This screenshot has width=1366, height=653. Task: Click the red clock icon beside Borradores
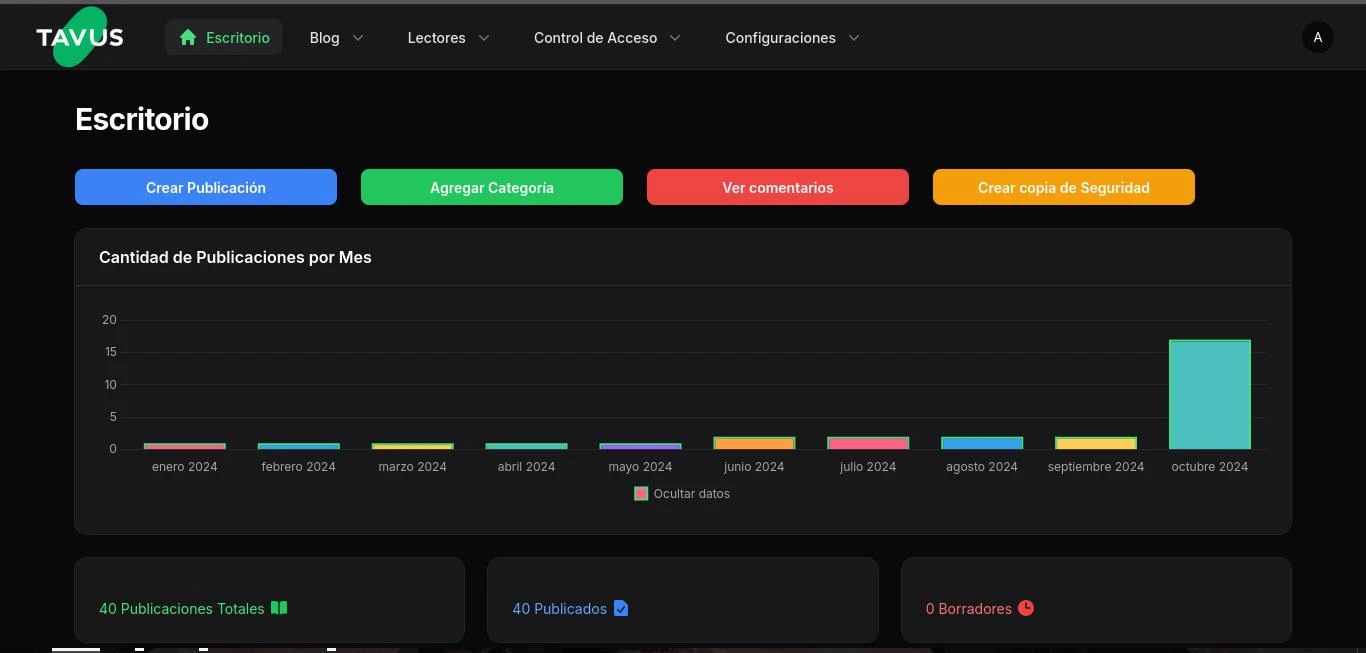coord(1026,608)
